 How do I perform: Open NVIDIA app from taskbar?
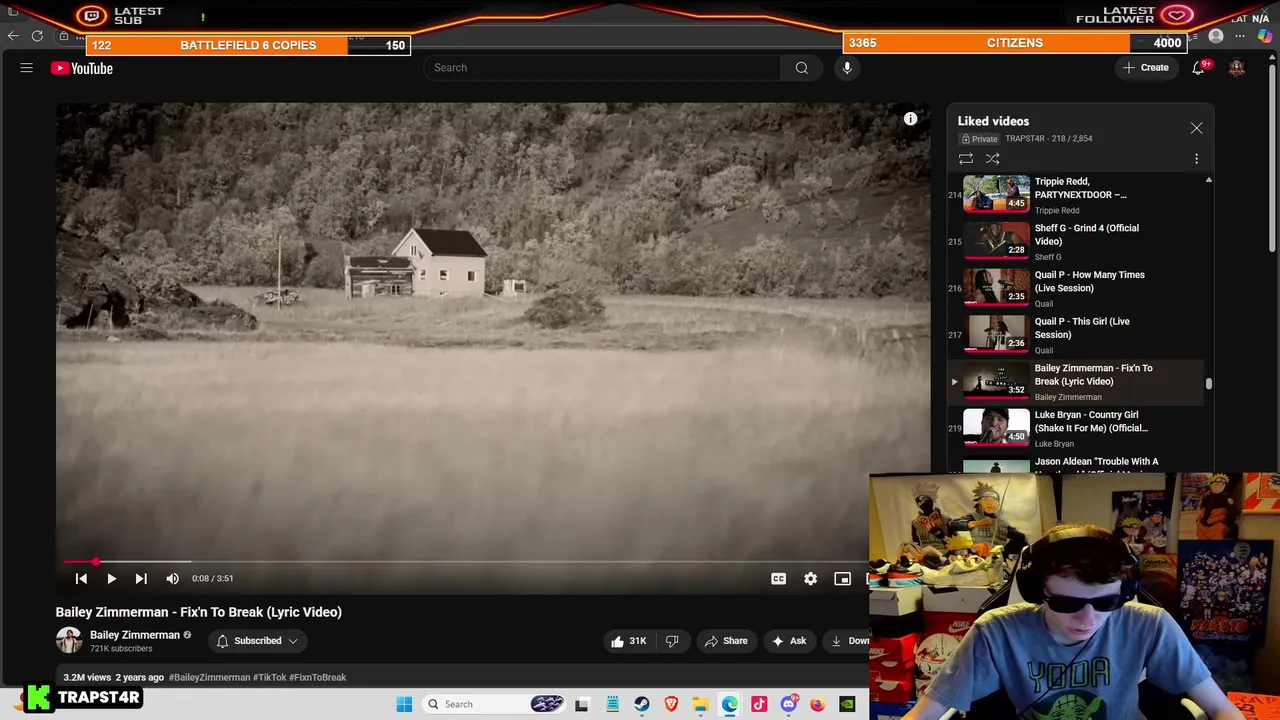tap(847, 704)
